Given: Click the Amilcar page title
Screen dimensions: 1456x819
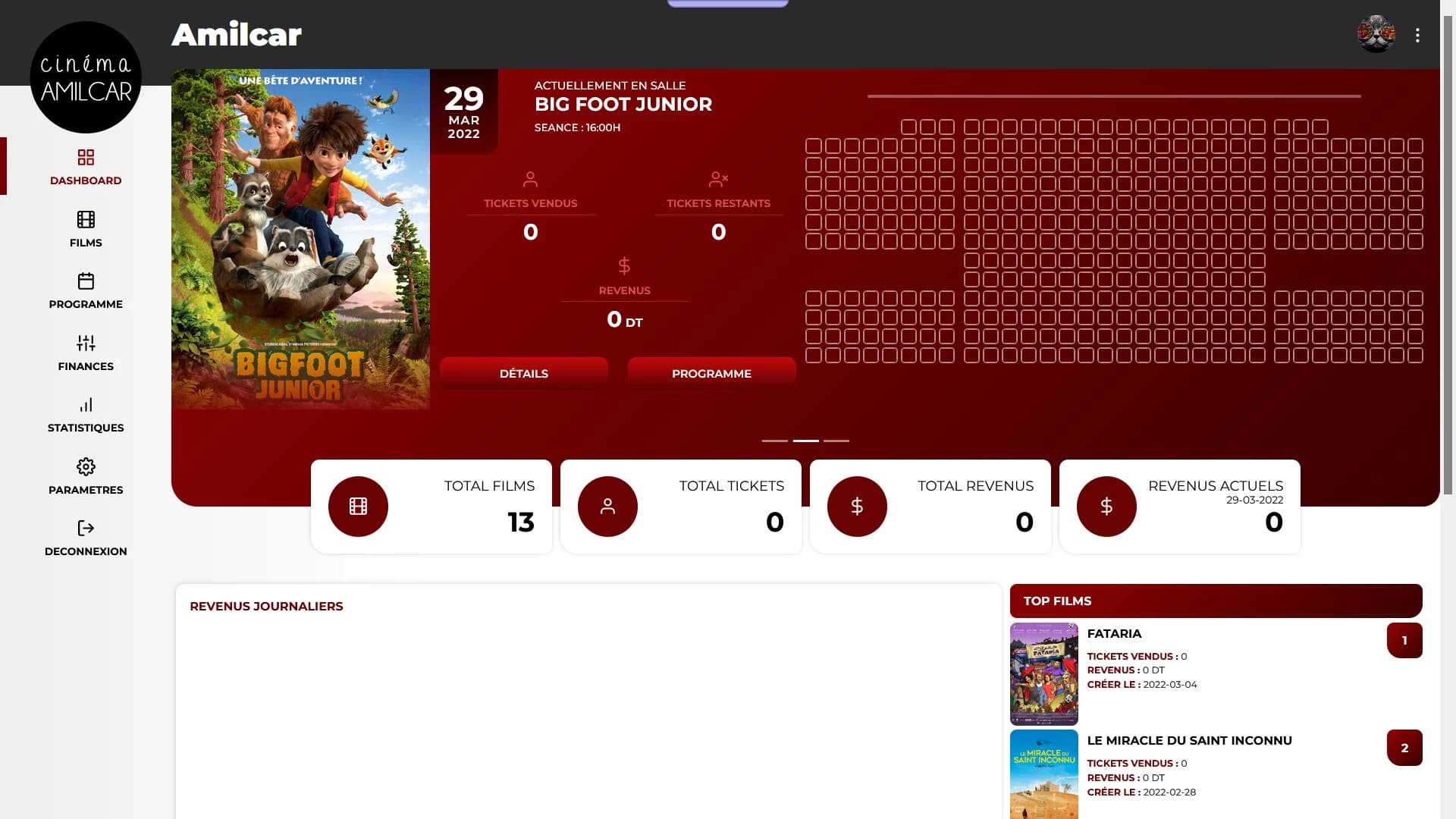Looking at the screenshot, I should [237, 34].
